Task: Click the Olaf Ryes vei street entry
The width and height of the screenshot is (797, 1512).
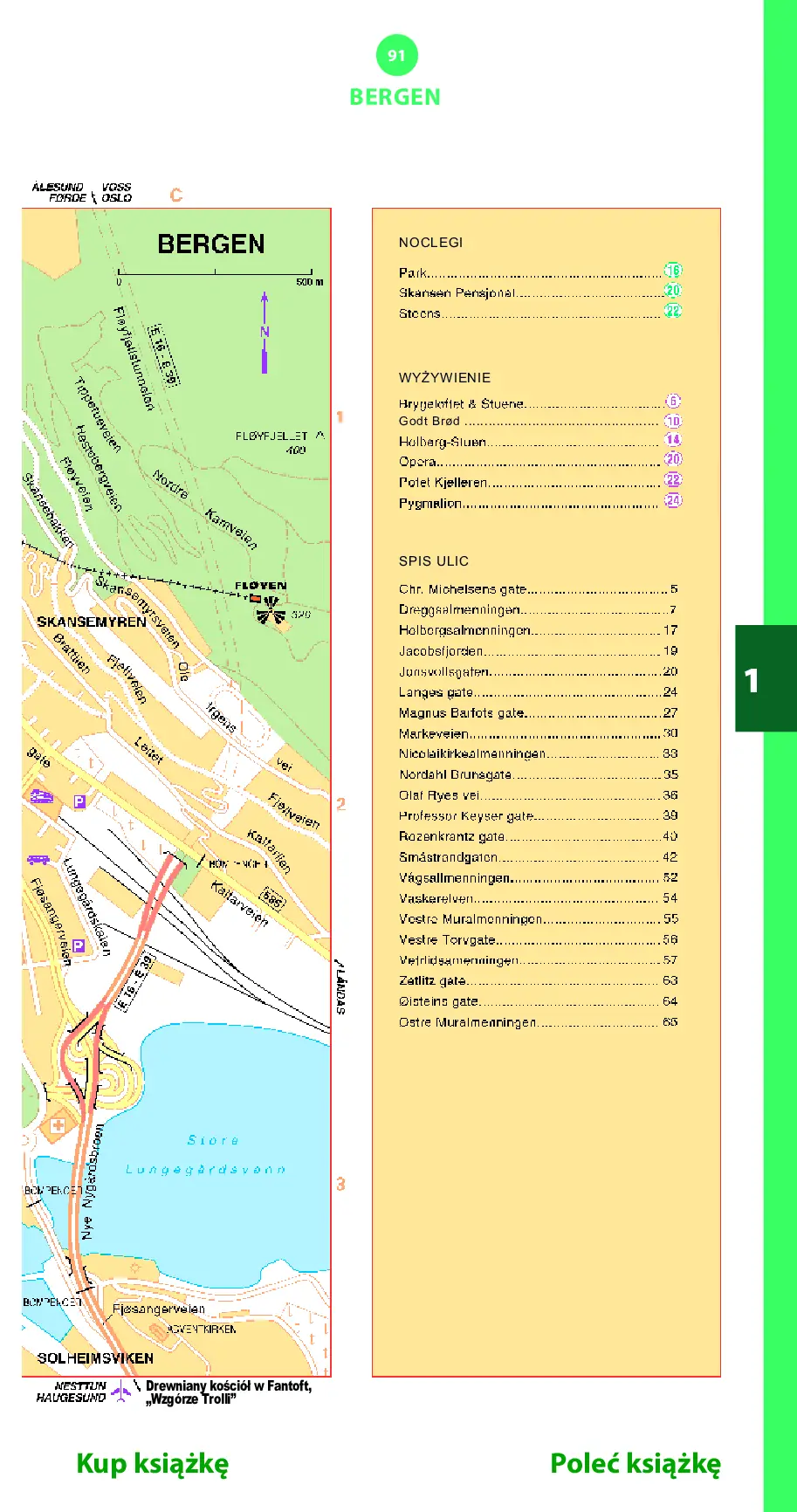Action: pos(538,795)
